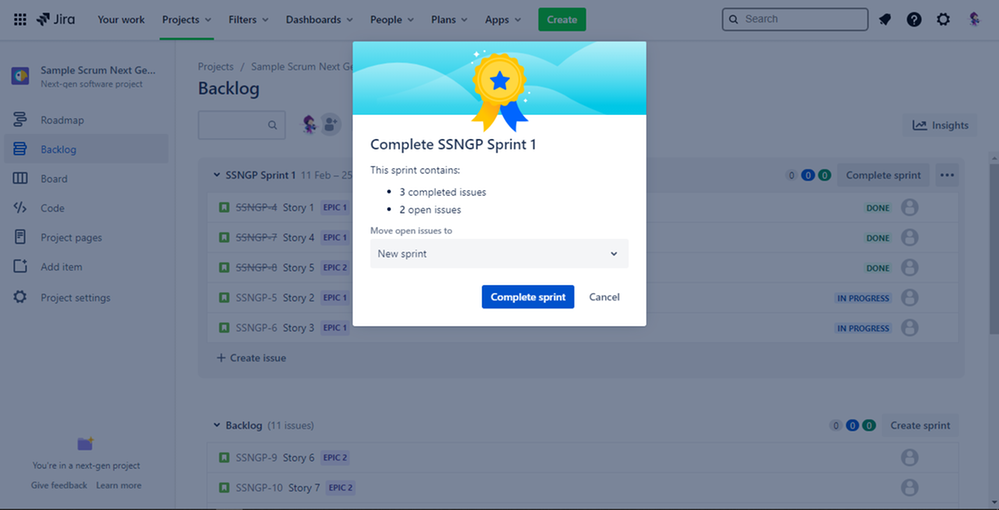The image size is (999, 510).
Task: Open the help question mark icon
Action: tap(914, 20)
